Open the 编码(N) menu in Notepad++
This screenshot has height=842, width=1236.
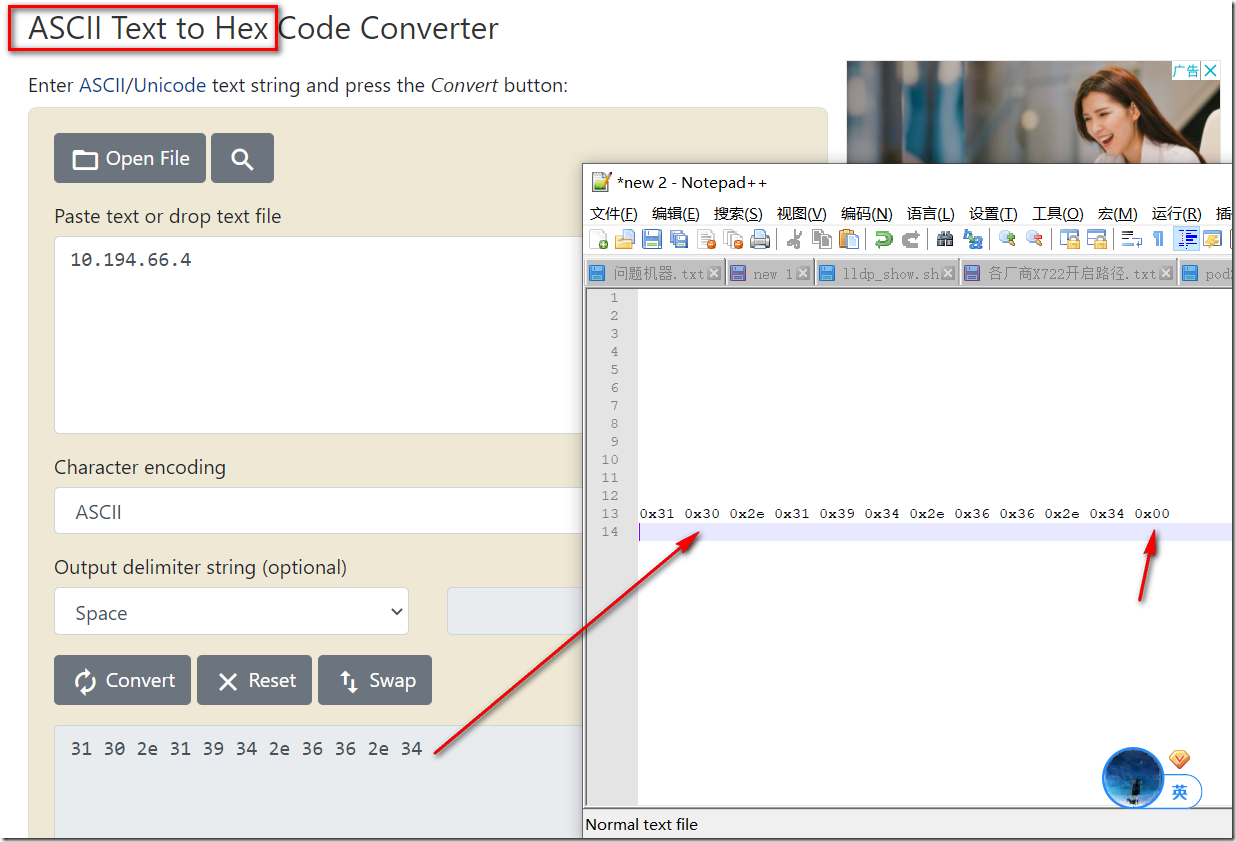[x=866, y=213]
